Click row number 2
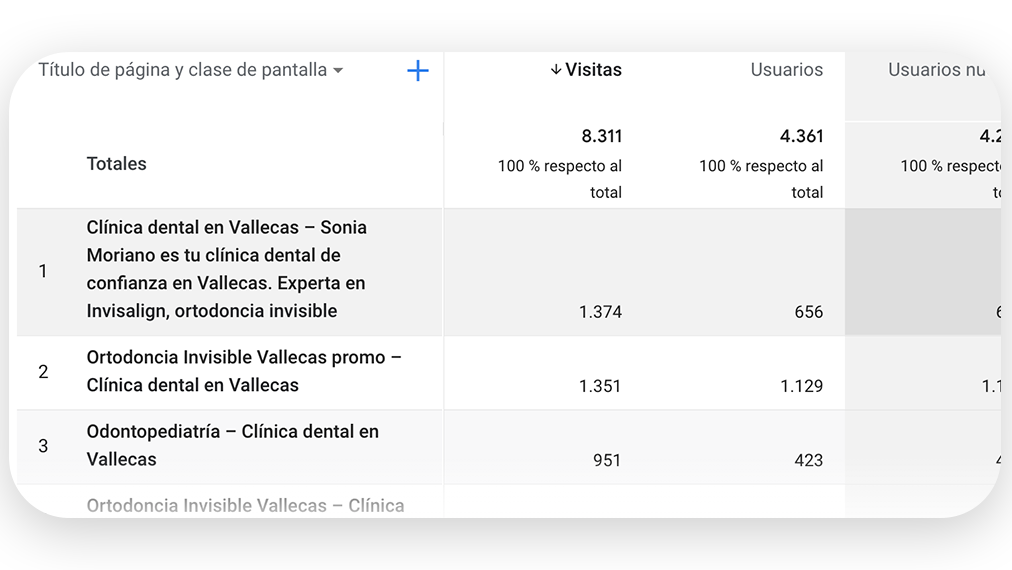This screenshot has height=570, width=1012. point(43,372)
